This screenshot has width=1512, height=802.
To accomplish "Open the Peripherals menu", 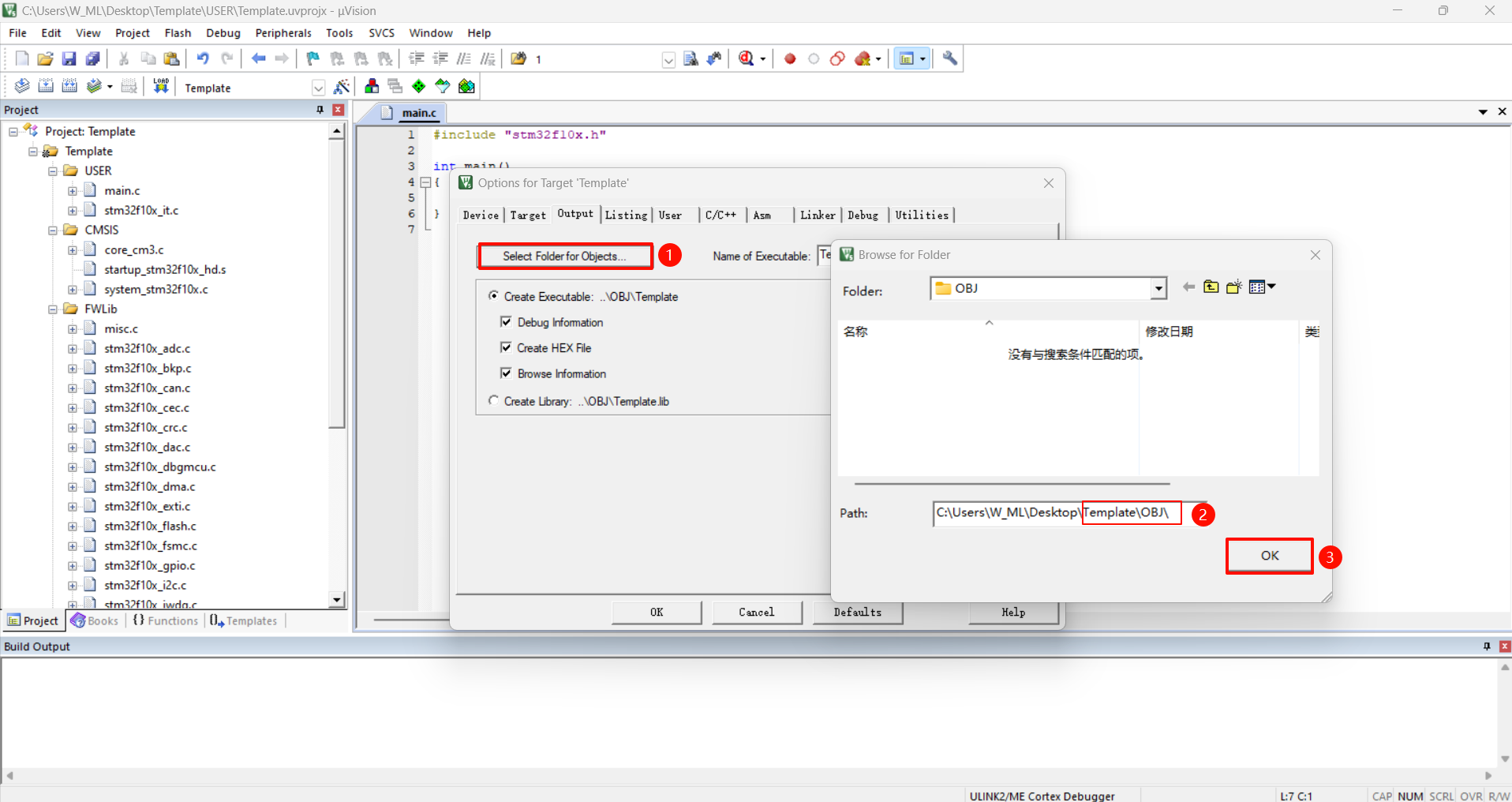I will tap(283, 33).
